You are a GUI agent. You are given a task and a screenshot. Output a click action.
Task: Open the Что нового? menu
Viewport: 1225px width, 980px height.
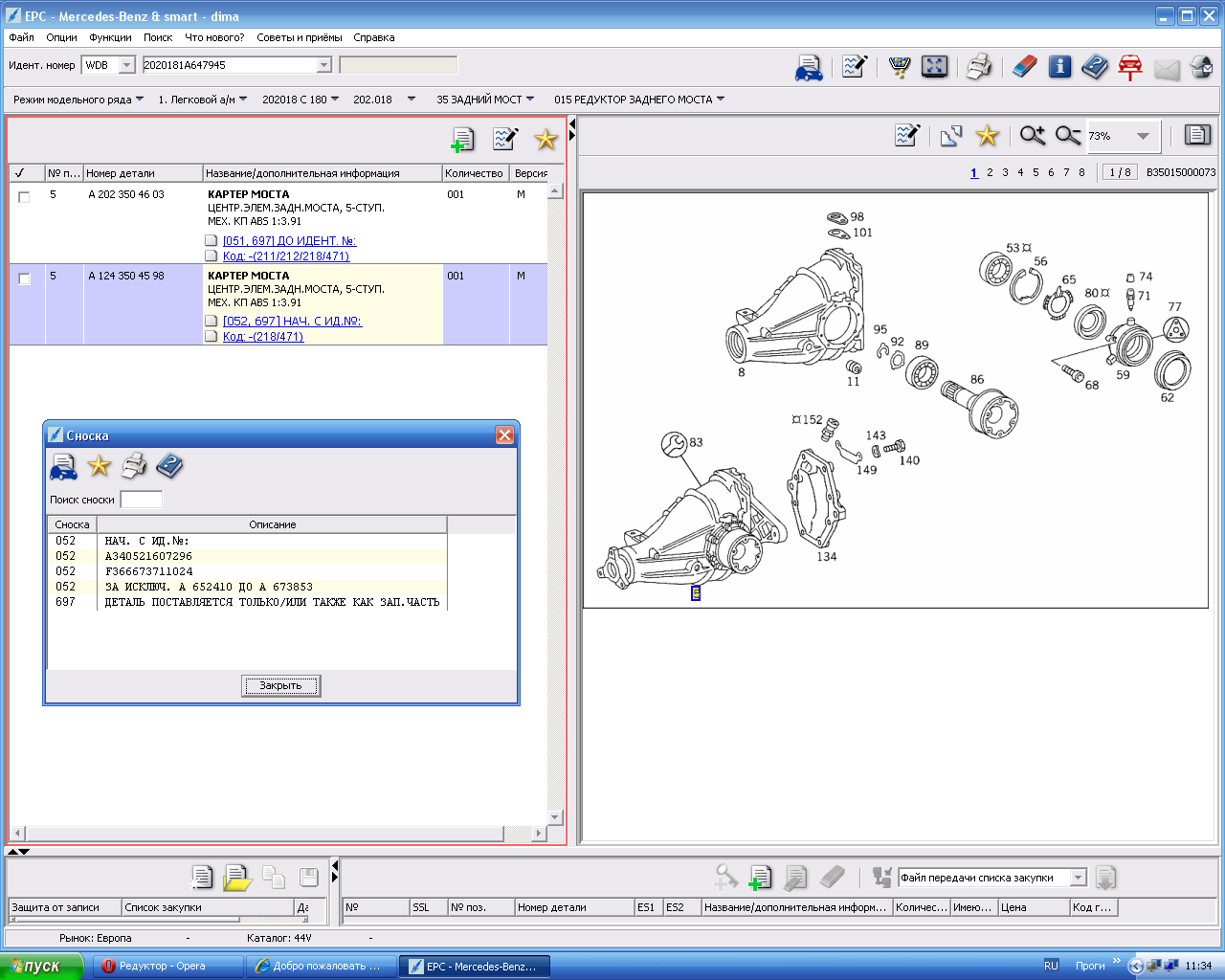214,37
